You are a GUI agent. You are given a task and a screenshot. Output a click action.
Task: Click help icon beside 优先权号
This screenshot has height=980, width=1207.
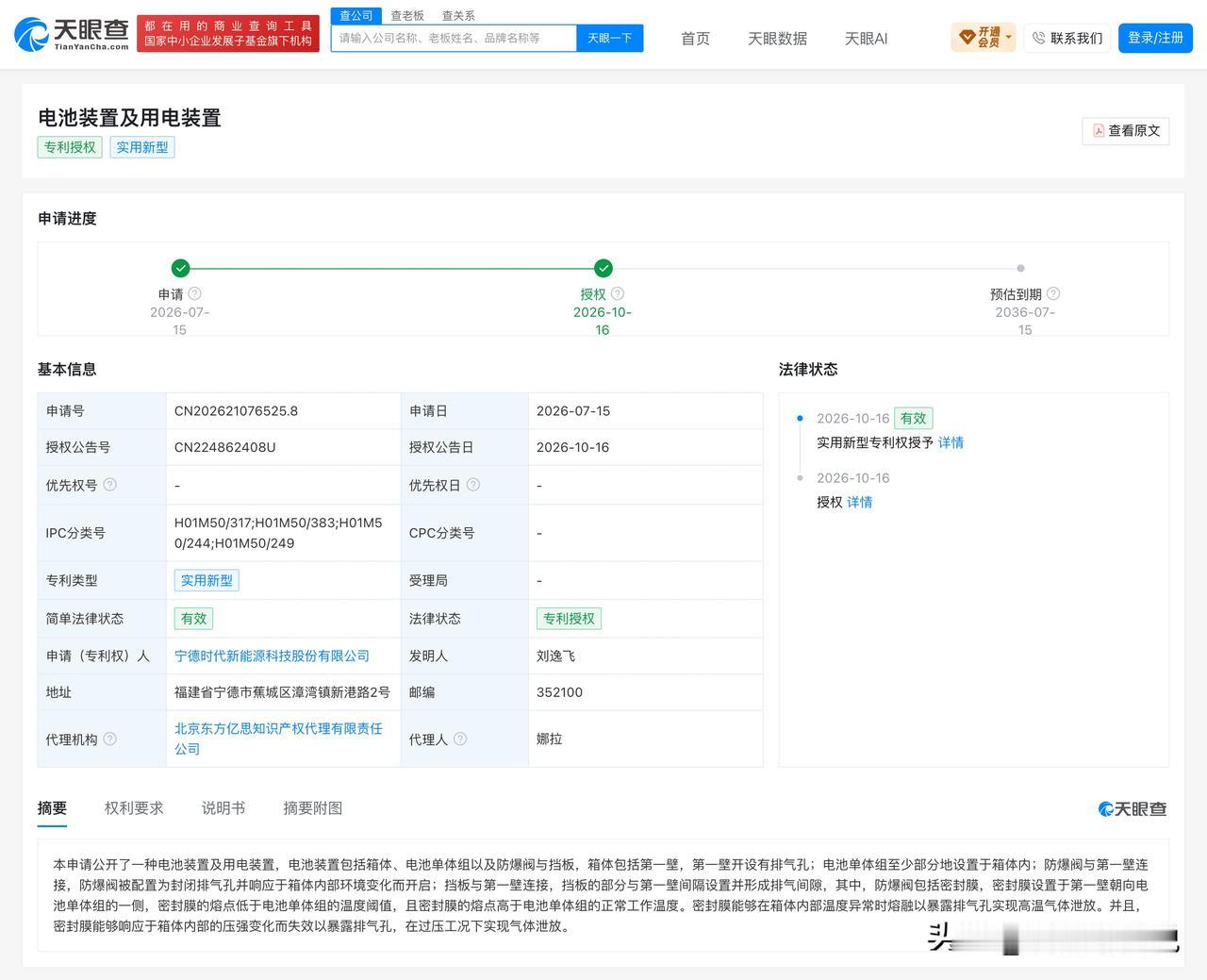pyautogui.click(x=109, y=485)
